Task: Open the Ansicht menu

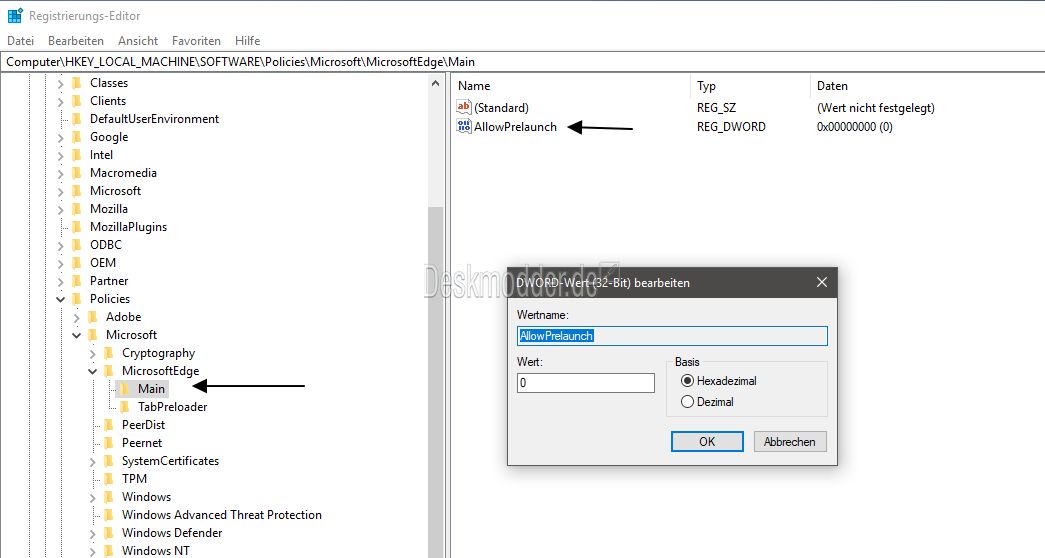Action: 138,41
